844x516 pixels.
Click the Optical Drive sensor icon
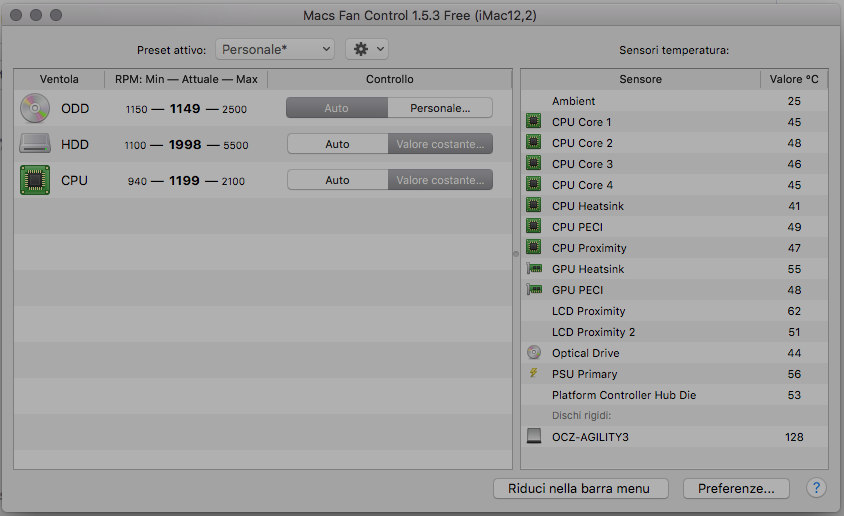pyautogui.click(x=534, y=353)
